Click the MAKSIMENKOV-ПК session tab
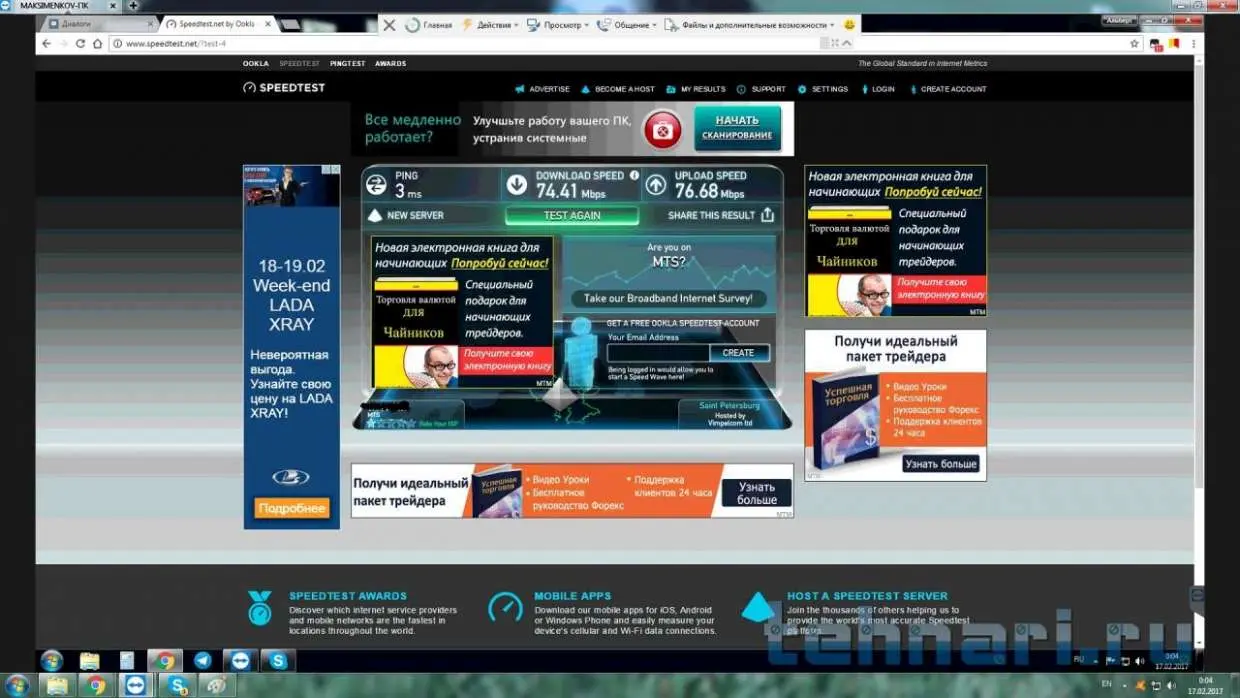Viewport: 1240px width, 698px height. click(60, 6)
